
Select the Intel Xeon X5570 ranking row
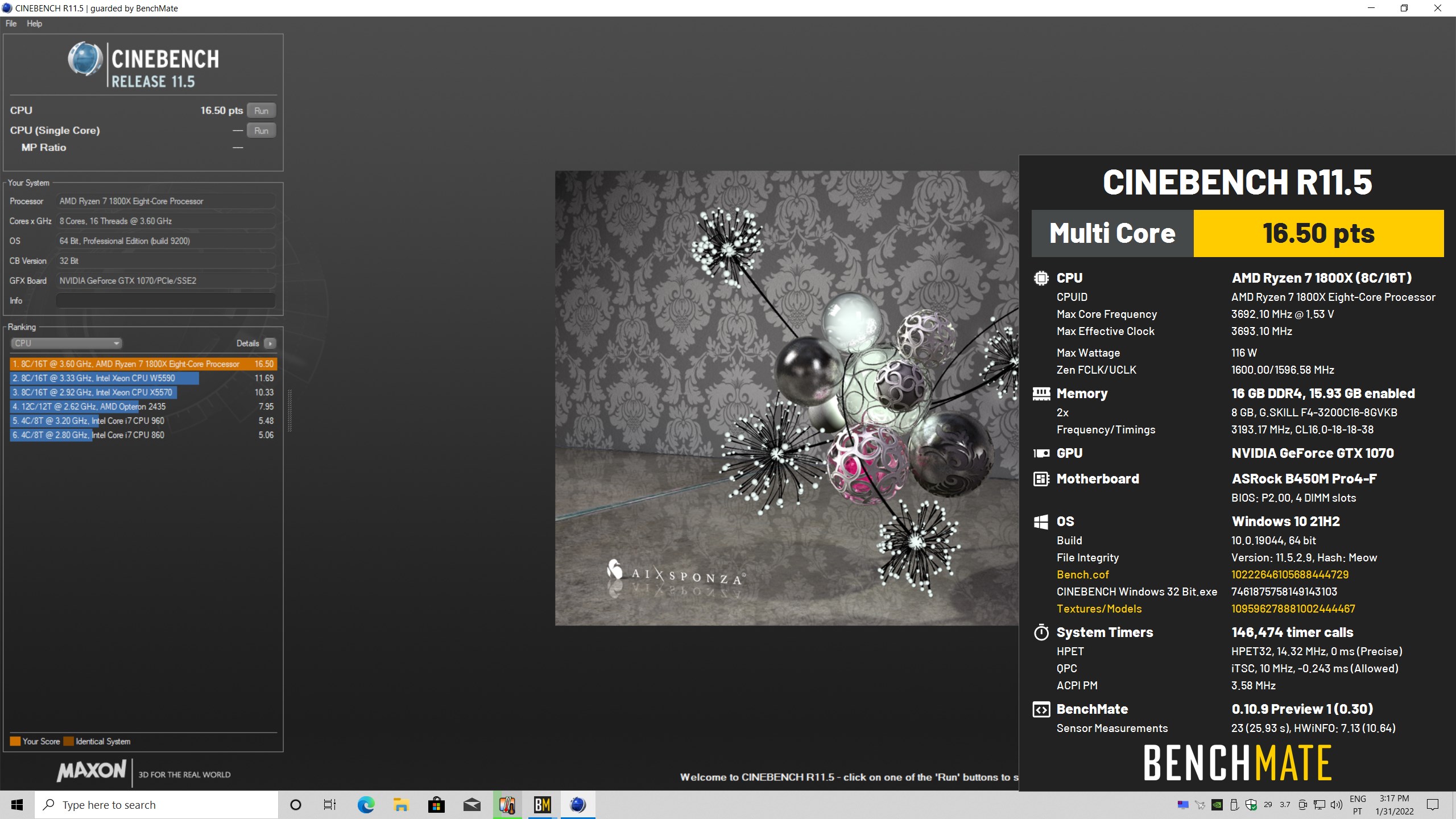143,392
